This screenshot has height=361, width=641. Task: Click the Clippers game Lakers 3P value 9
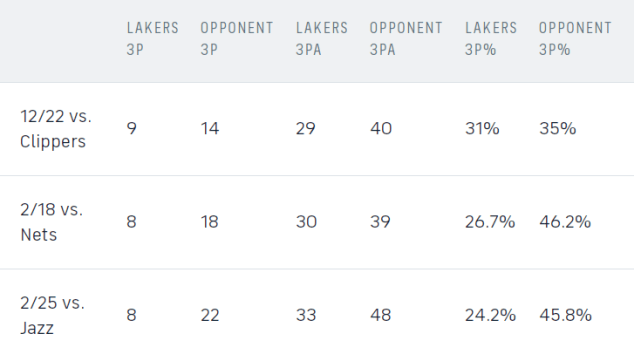click(132, 129)
